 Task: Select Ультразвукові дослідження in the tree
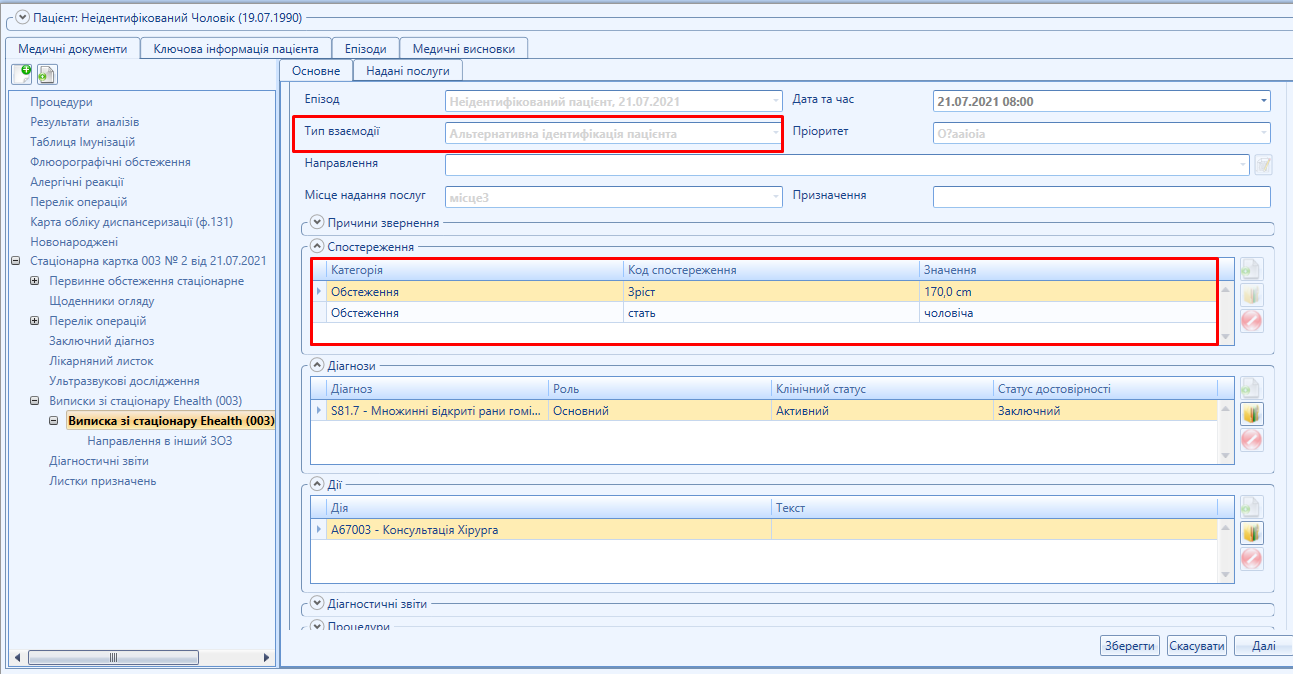point(124,381)
